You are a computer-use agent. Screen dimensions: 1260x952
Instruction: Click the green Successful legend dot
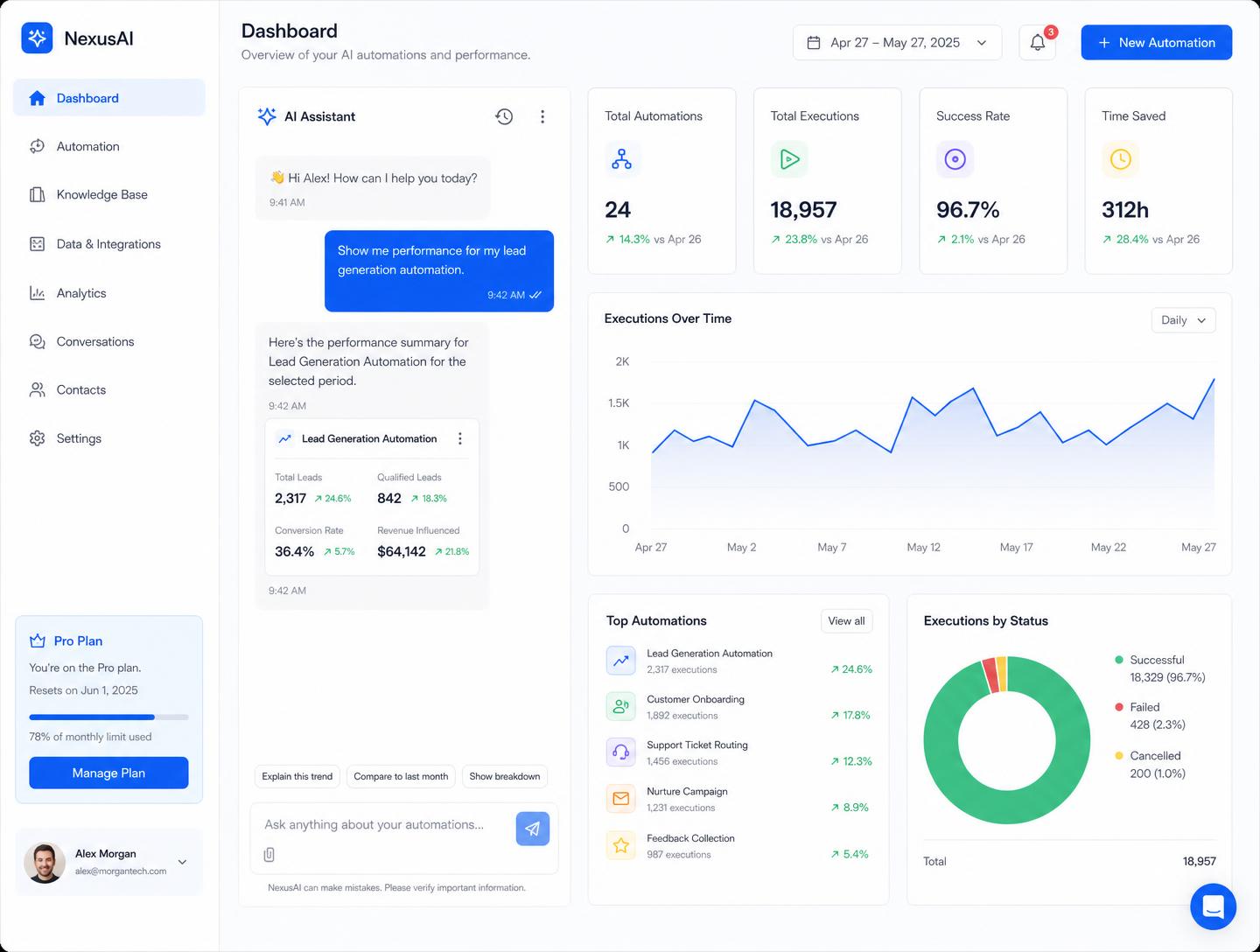tap(1119, 660)
